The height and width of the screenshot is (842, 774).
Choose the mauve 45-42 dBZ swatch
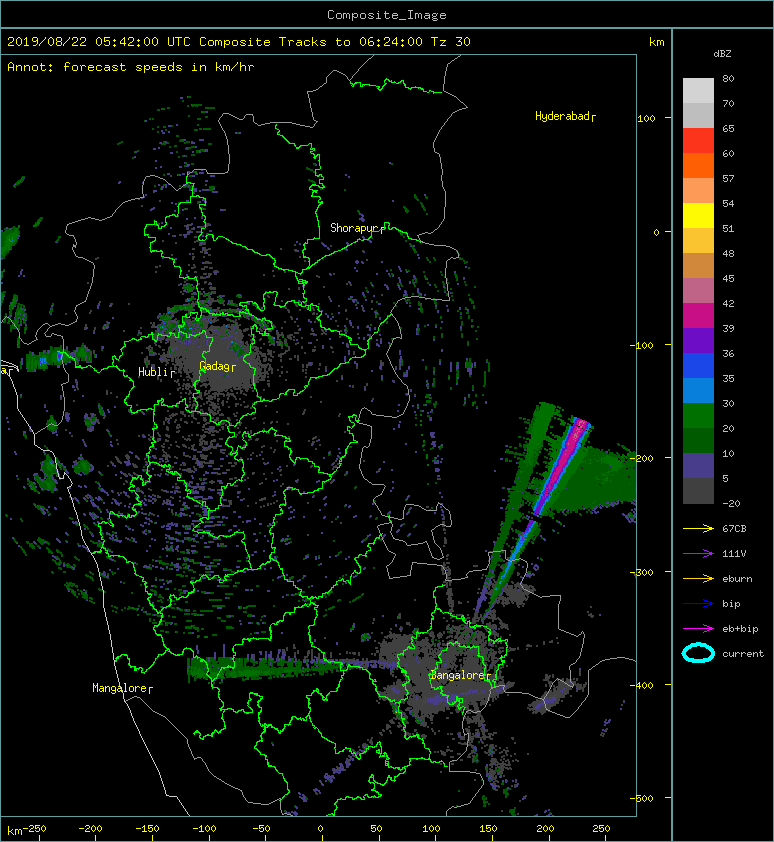698,291
